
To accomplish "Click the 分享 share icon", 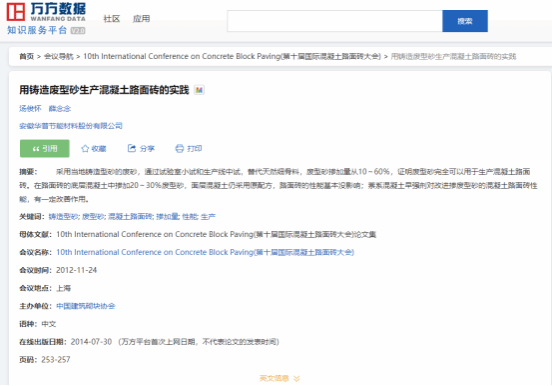I will (x=132, y=148).
